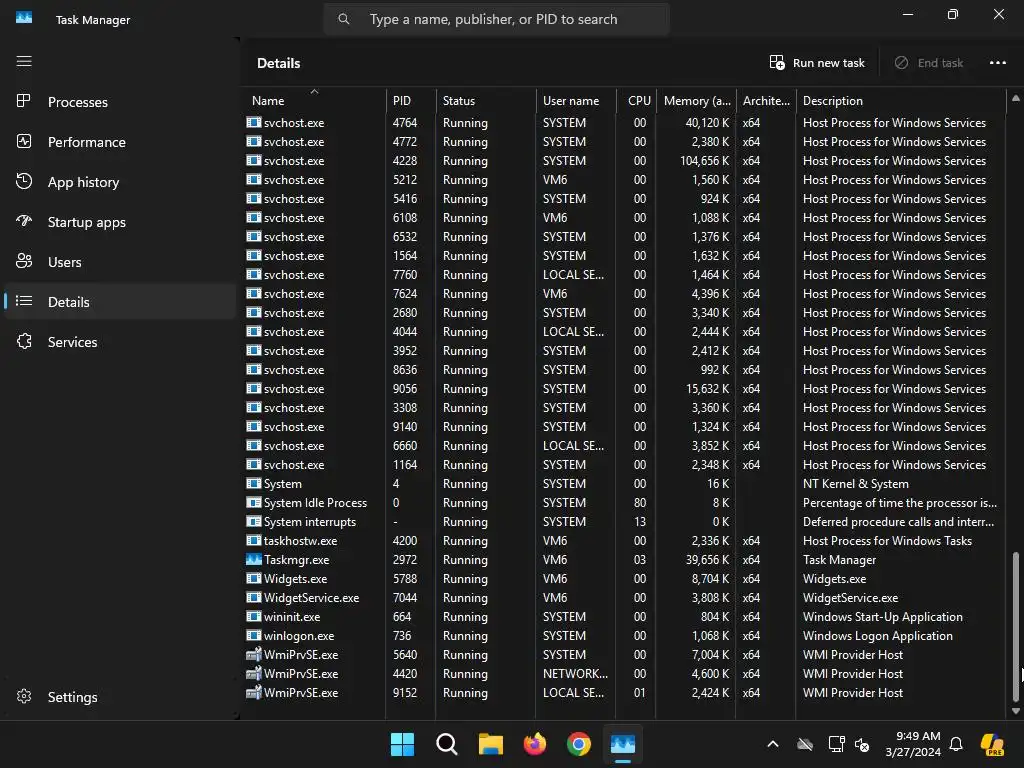Screen dimensions: 1024x768
Task: Select the System Idle Process row icon
Action: click(x=253, y=503)
